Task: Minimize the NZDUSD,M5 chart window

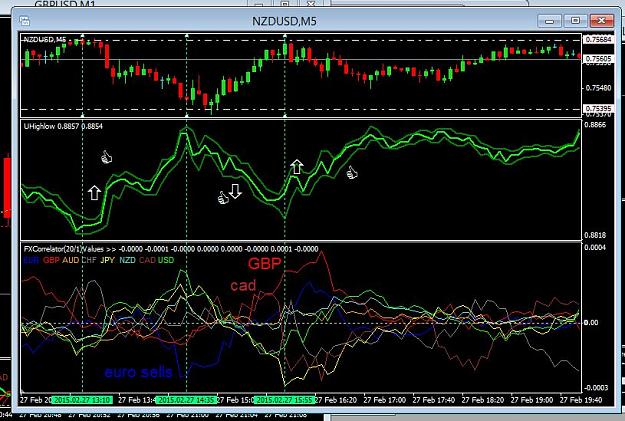Action: click(549, 21)
